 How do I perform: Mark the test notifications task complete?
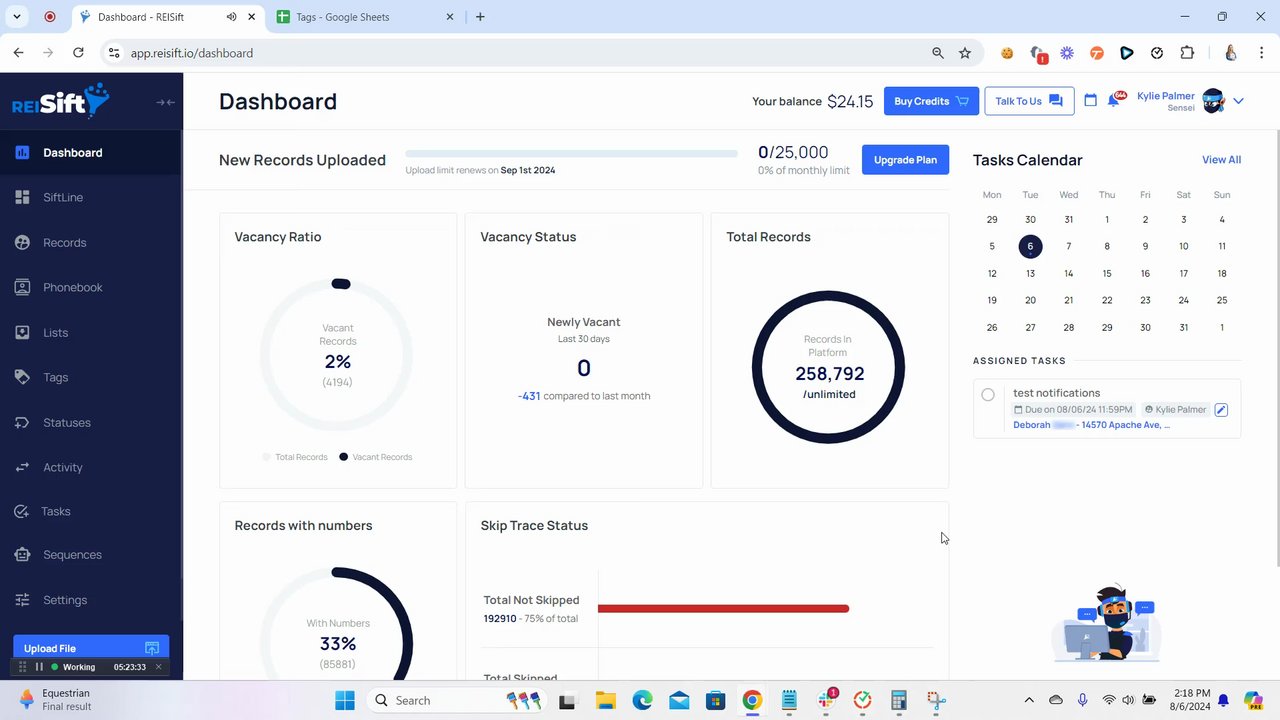(x=988, y=395)
